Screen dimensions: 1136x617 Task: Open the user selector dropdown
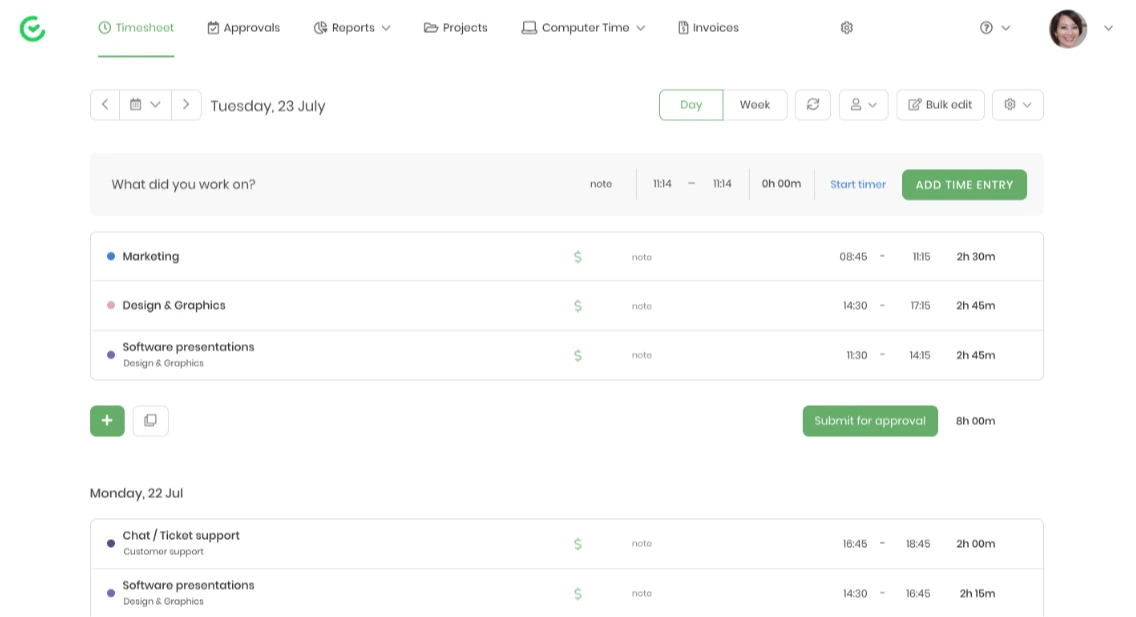pyautogui.click(x=864, y=105)
